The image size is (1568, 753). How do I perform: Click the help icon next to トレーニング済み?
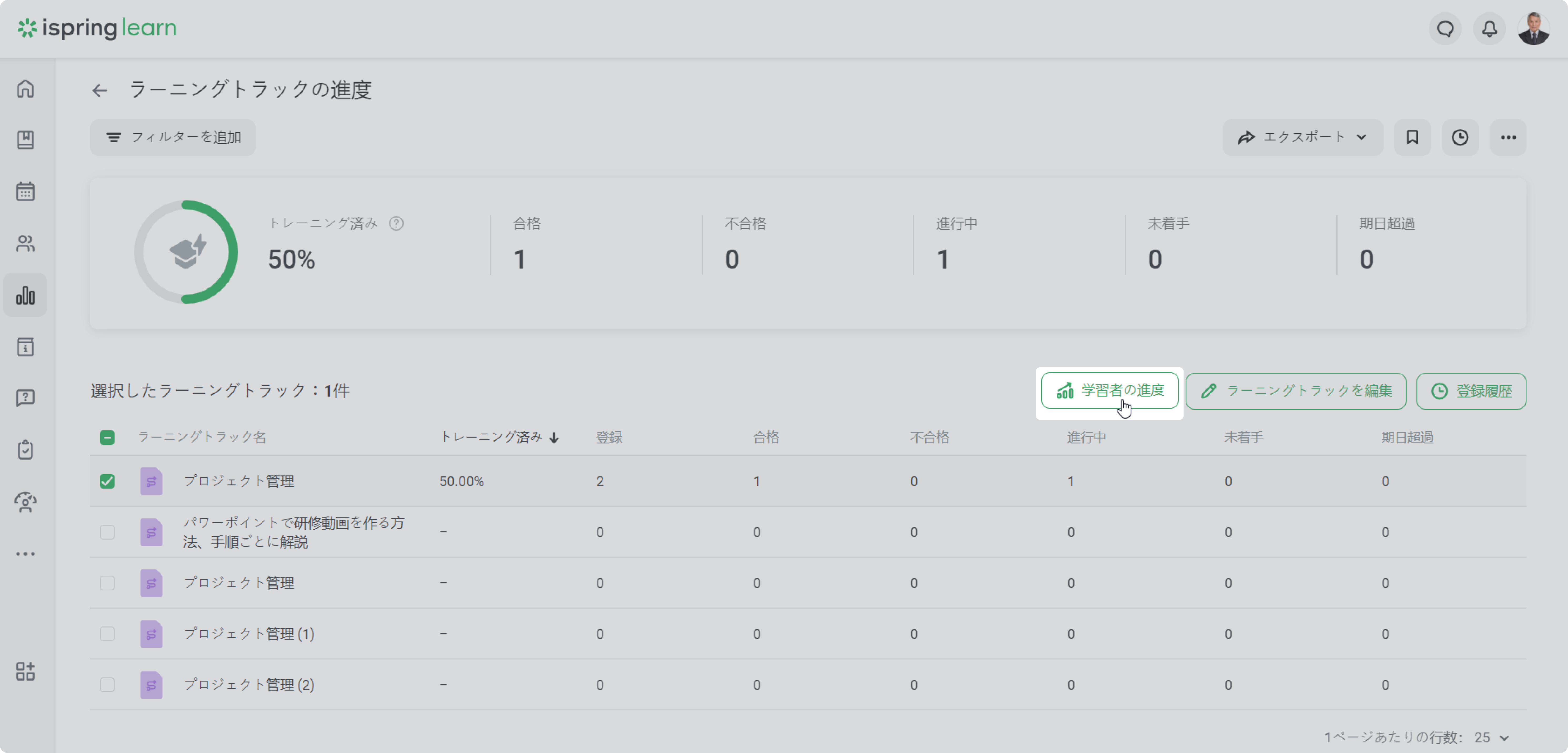pos(396,223)
